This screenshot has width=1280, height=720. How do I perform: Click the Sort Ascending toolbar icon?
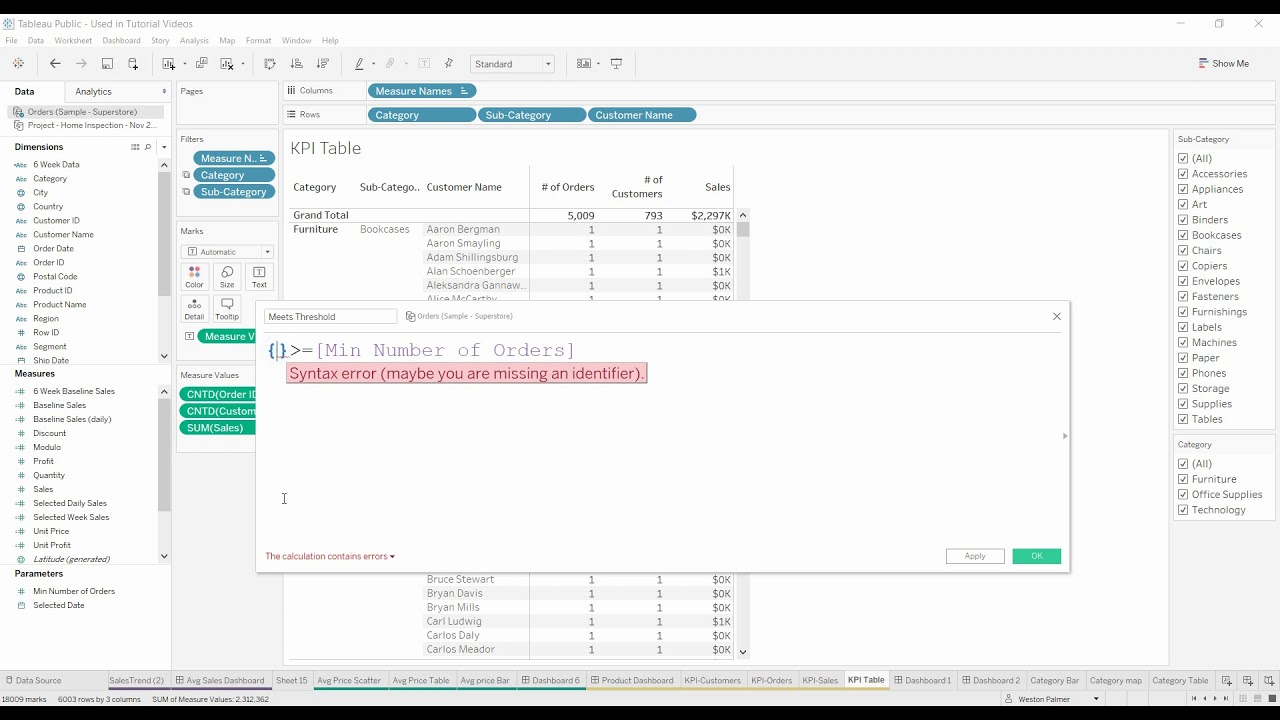click(x=296, y=63)
